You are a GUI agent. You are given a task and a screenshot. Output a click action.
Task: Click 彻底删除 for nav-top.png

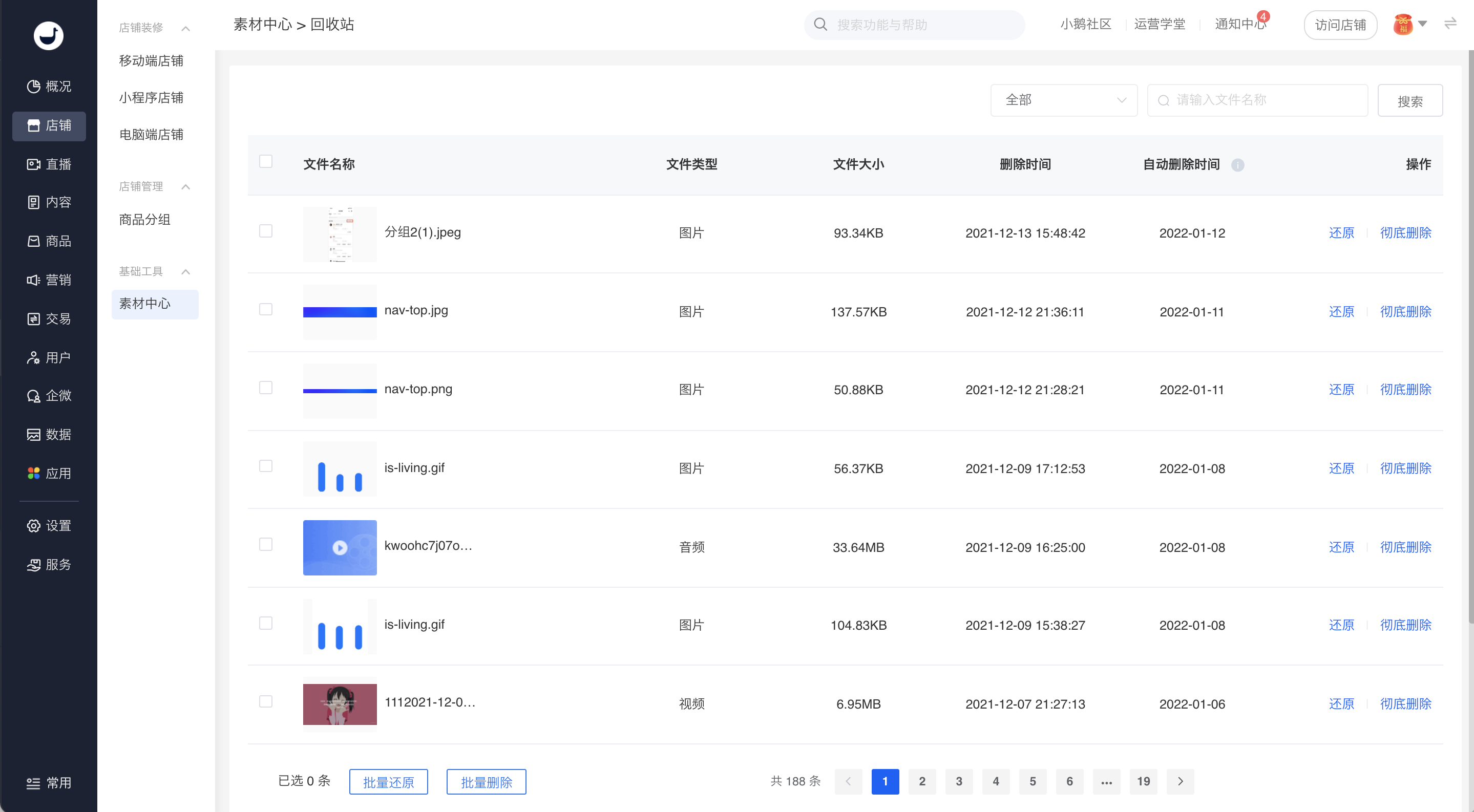coord(1405,390)
